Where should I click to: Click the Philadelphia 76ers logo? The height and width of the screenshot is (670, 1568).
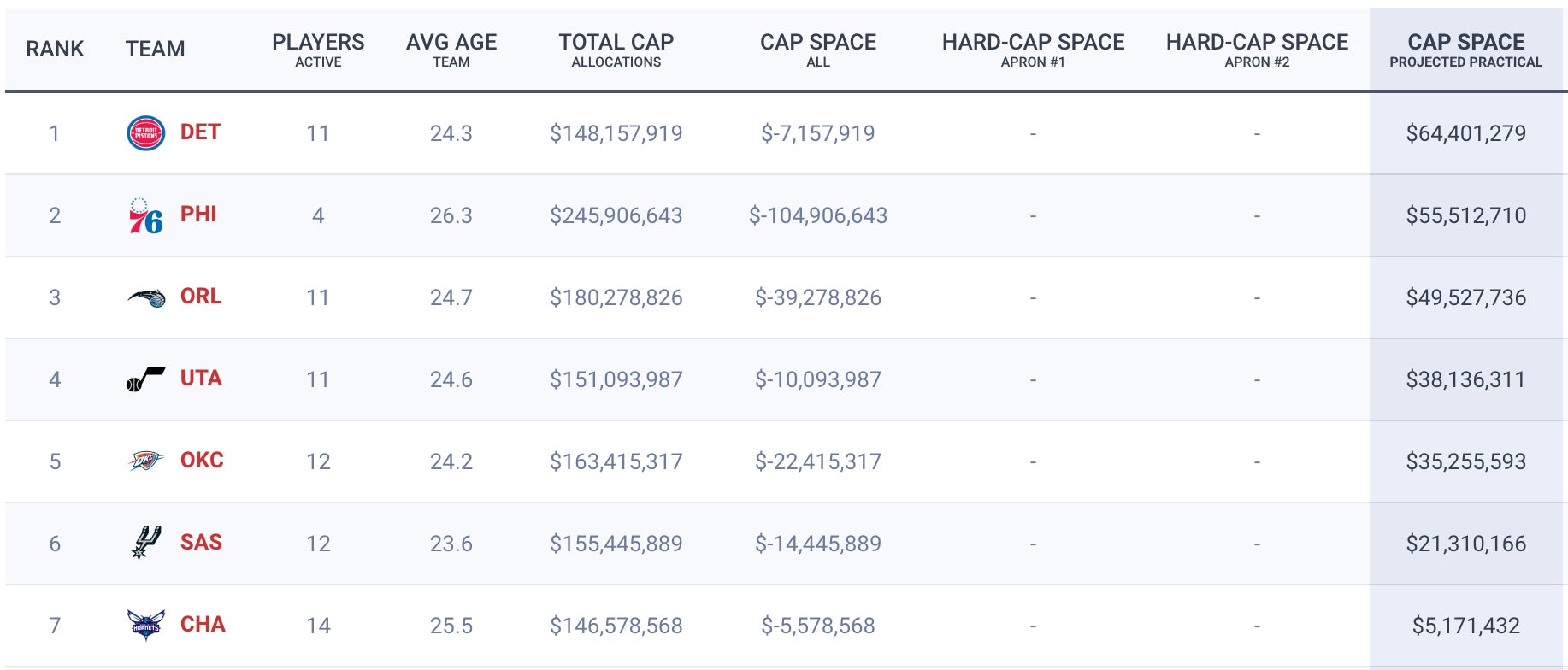pos(145,216)
